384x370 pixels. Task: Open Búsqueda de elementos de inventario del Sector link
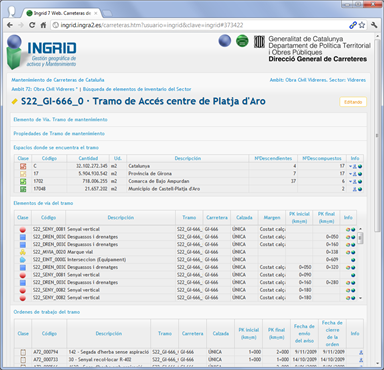(137, 89)
